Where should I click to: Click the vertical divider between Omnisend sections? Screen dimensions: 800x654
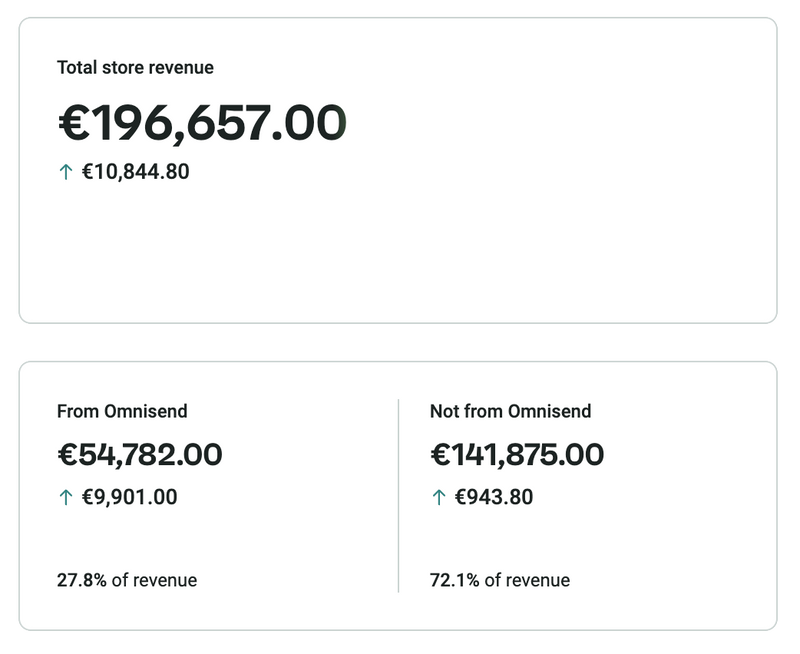398,495
